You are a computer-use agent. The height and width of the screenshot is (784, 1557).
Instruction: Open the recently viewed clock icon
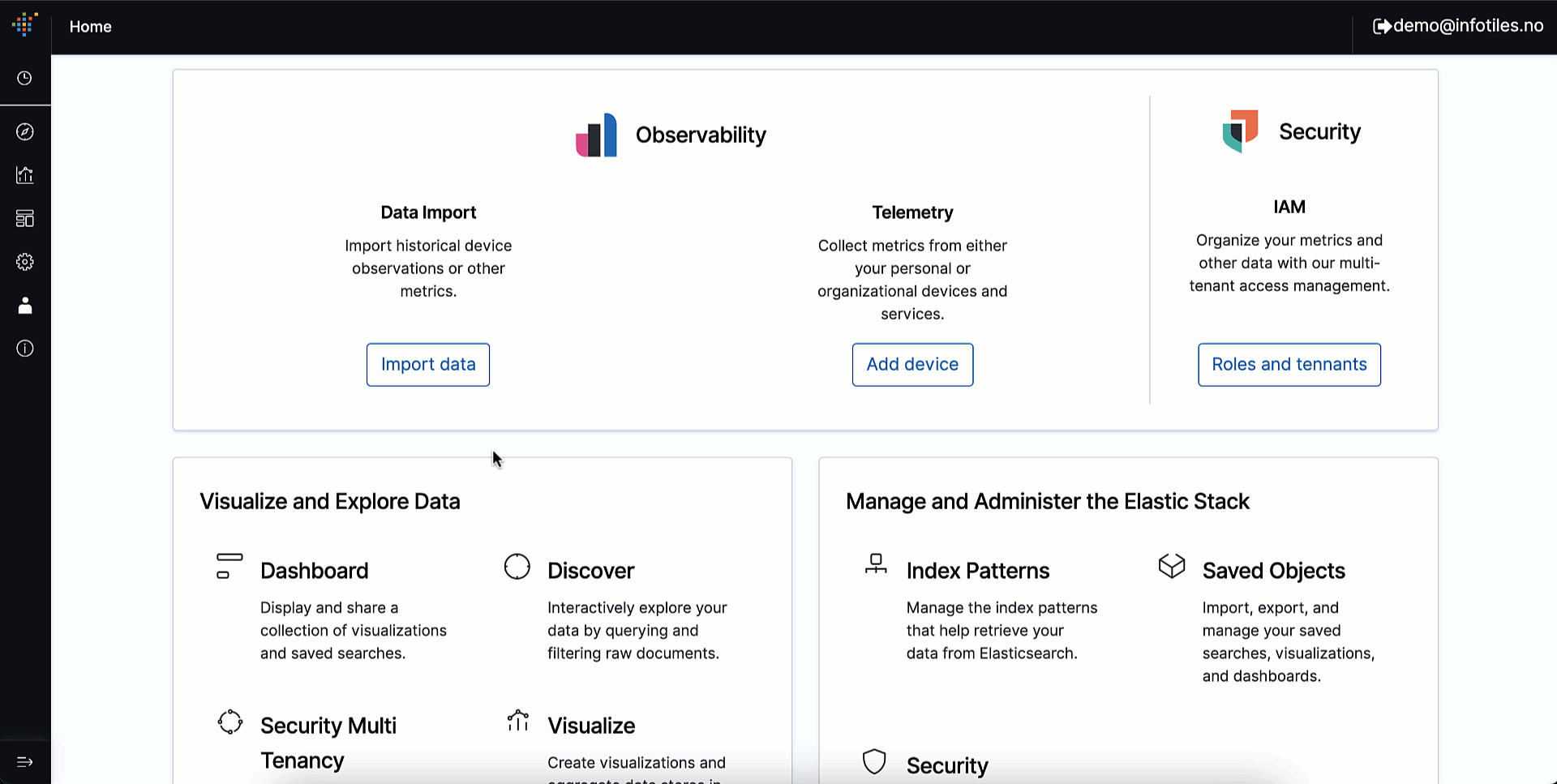tap(25, 78)
